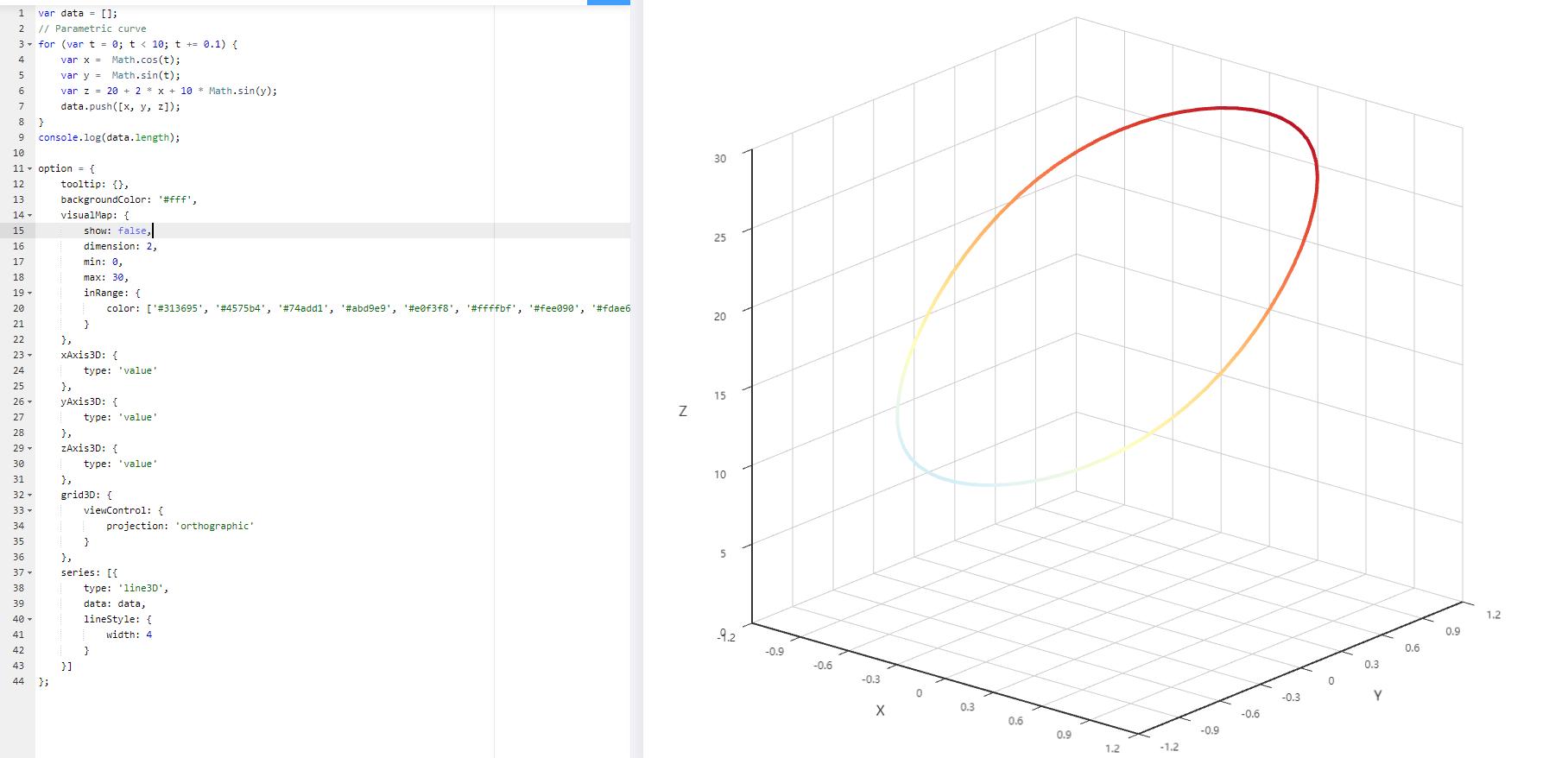Screen dimensions: 1568x758
Task: Click the 'dimension: 2,' line
Action: click(x=120, y=246)
